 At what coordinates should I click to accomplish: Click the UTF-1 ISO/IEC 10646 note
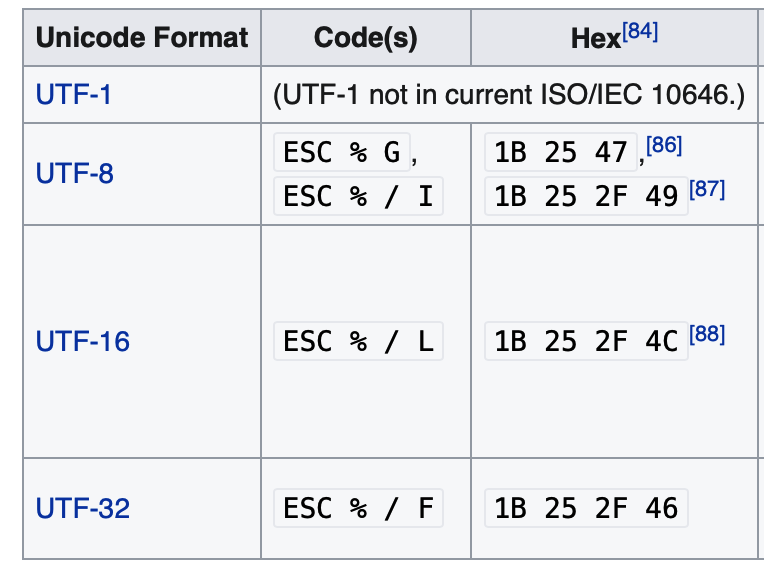coord(509,95)
